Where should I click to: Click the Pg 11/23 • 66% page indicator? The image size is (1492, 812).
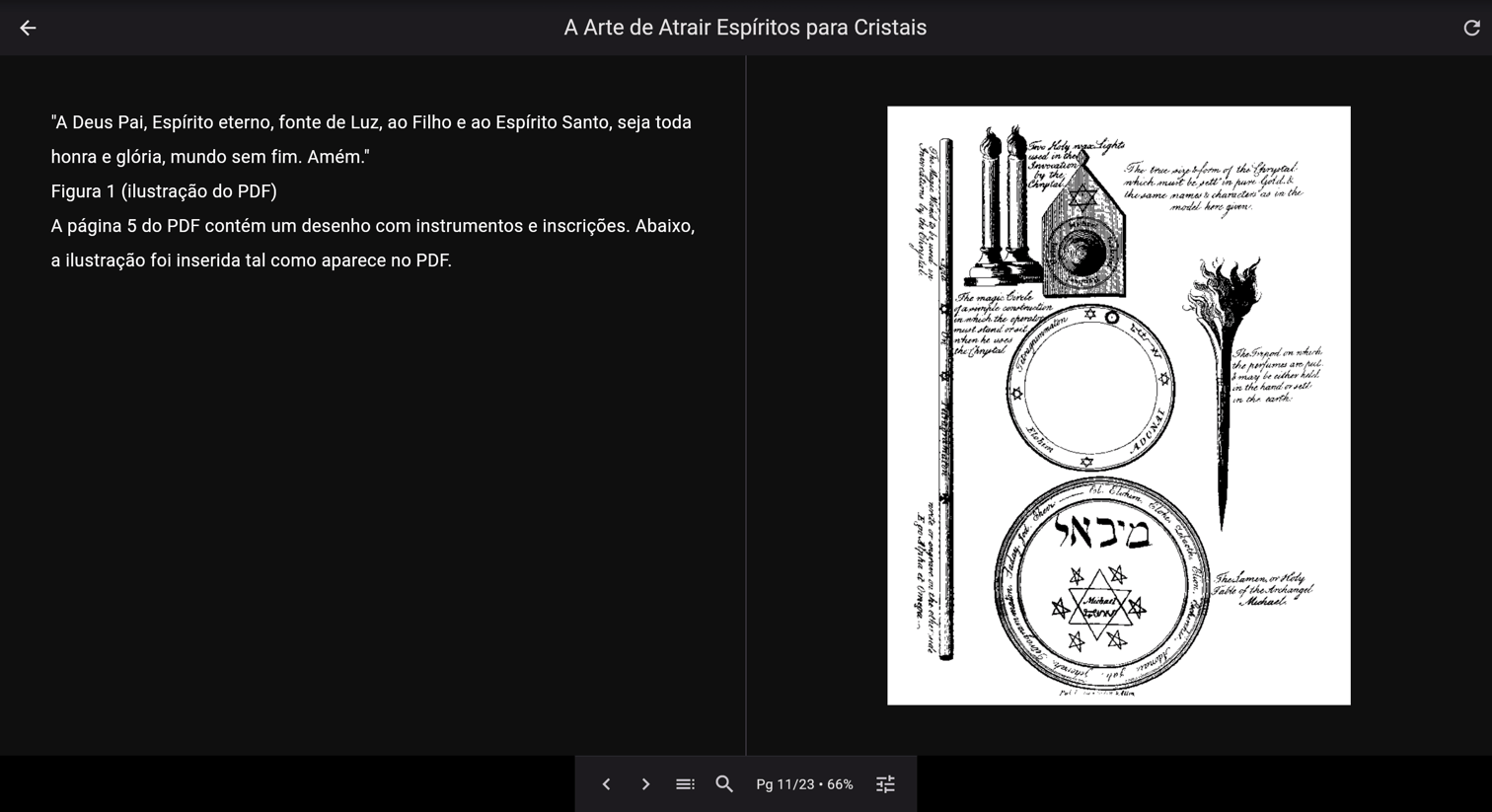(804, 784)
